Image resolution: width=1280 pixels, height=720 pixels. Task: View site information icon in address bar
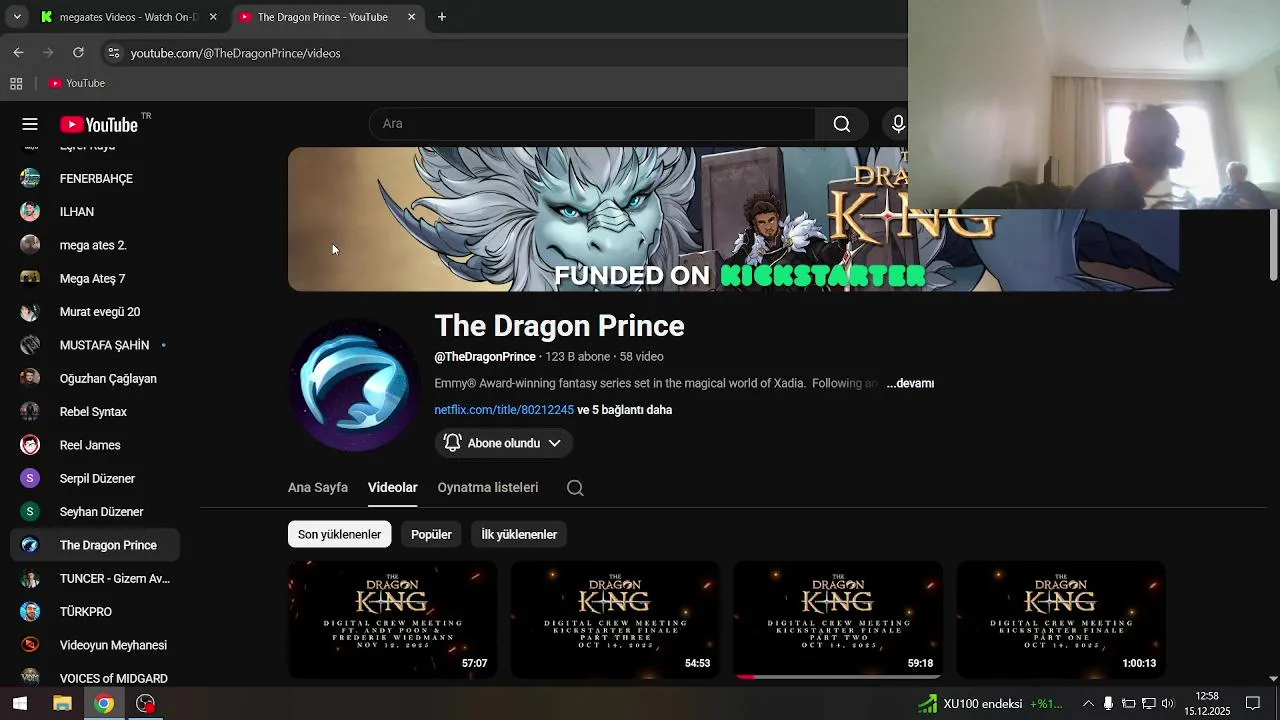(113, 53)
